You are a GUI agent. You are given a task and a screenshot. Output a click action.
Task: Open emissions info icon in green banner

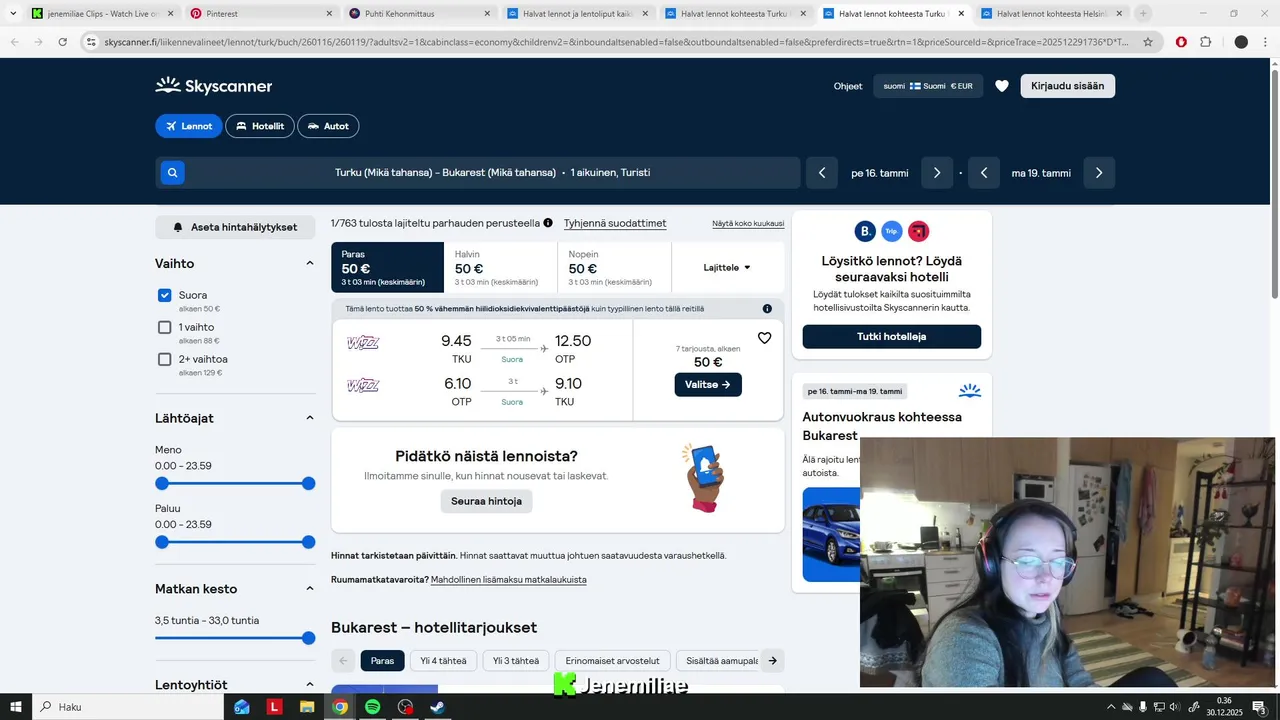pyautogui.click(x=767, y=309)
